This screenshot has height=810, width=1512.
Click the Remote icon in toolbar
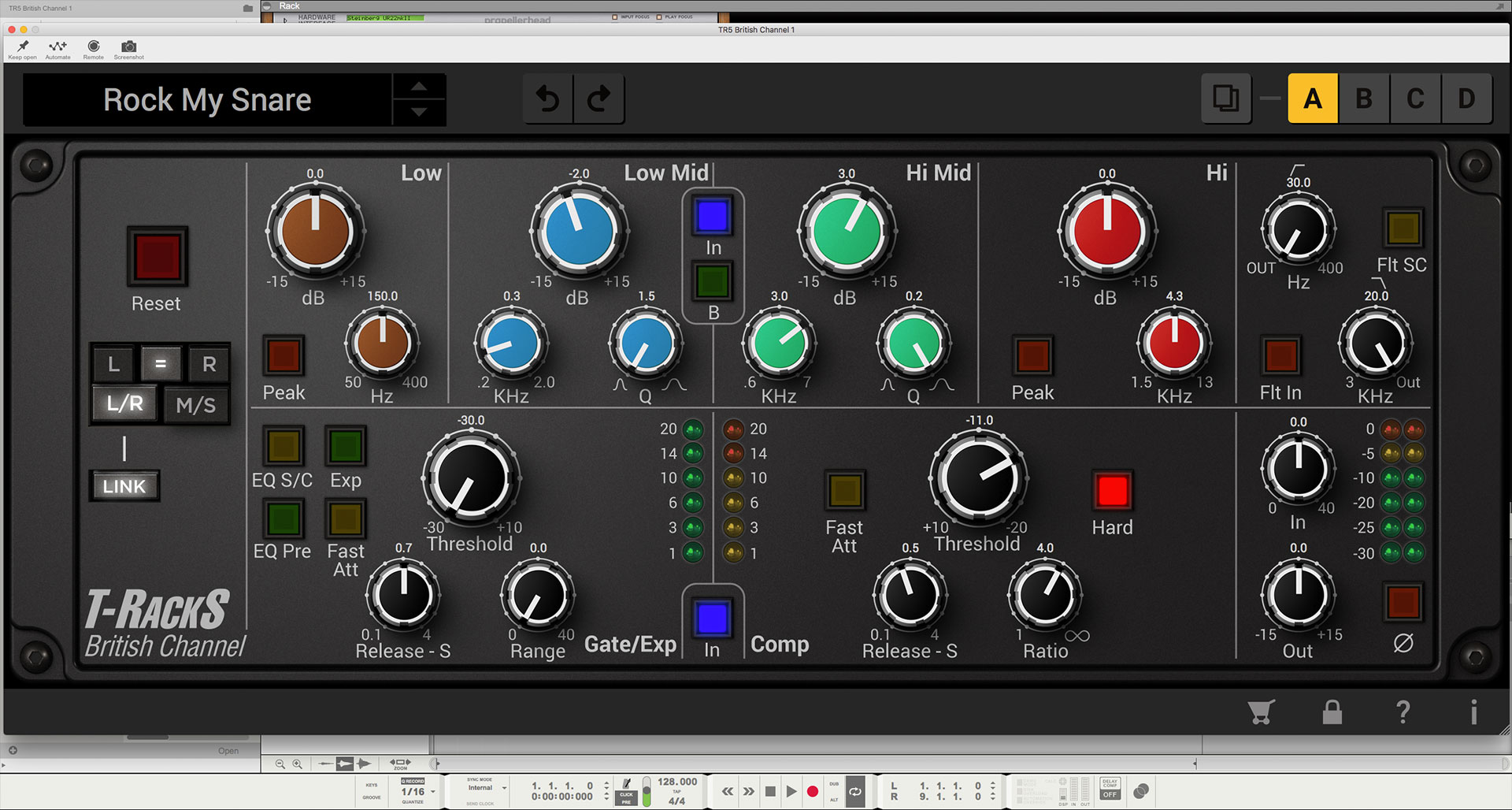[94, 46]
